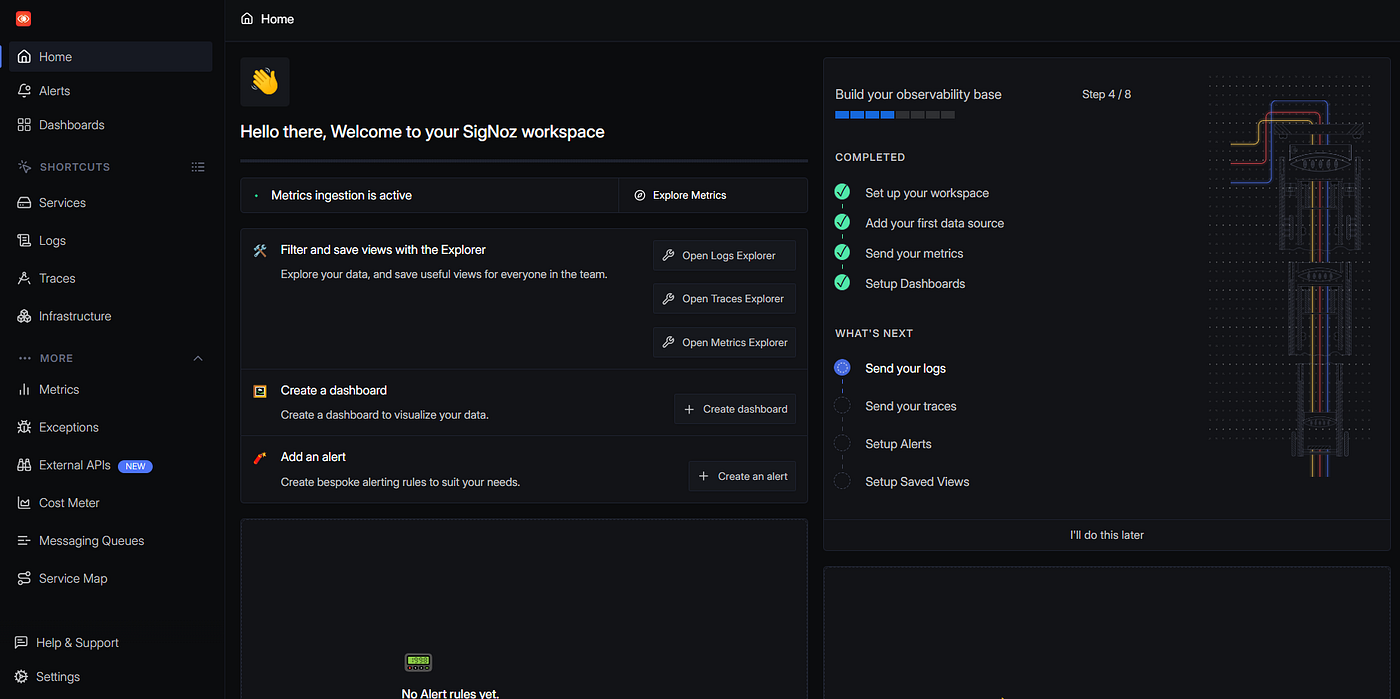
Task: Click the Add your first data source checkmark
Action: click(842, 222)
